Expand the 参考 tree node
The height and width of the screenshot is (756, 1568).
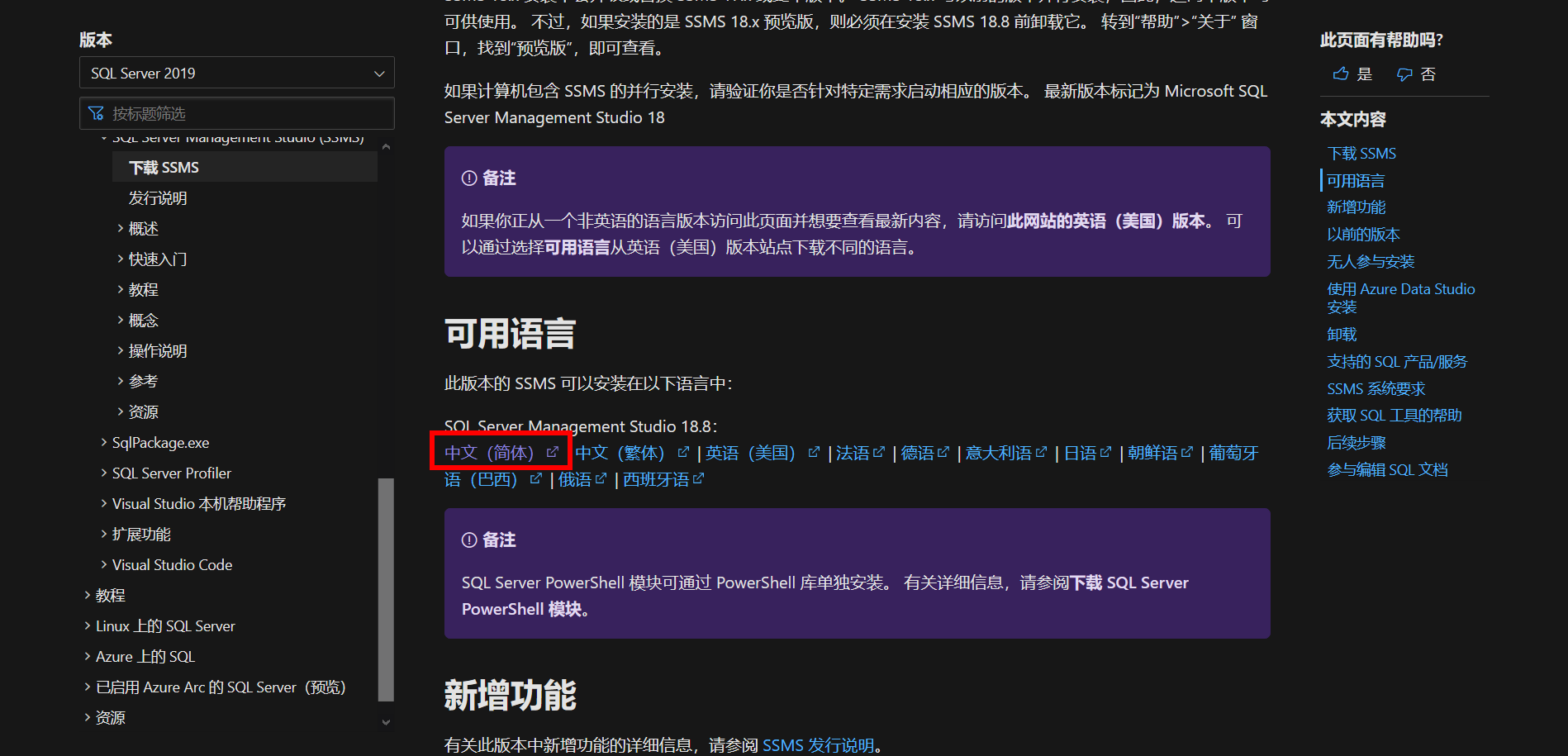coord(121,381)
